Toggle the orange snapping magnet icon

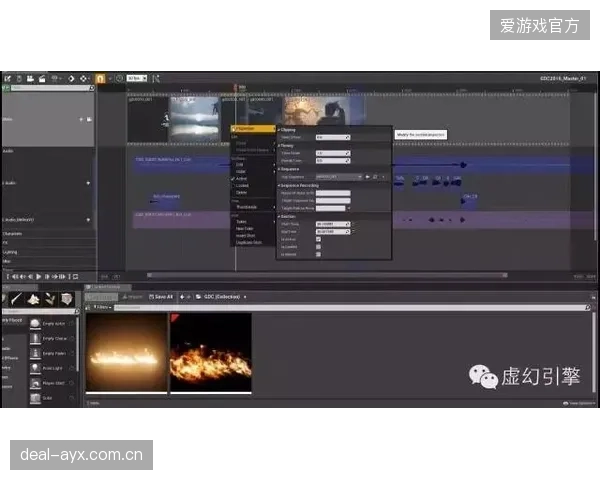(x=100, y=78)
